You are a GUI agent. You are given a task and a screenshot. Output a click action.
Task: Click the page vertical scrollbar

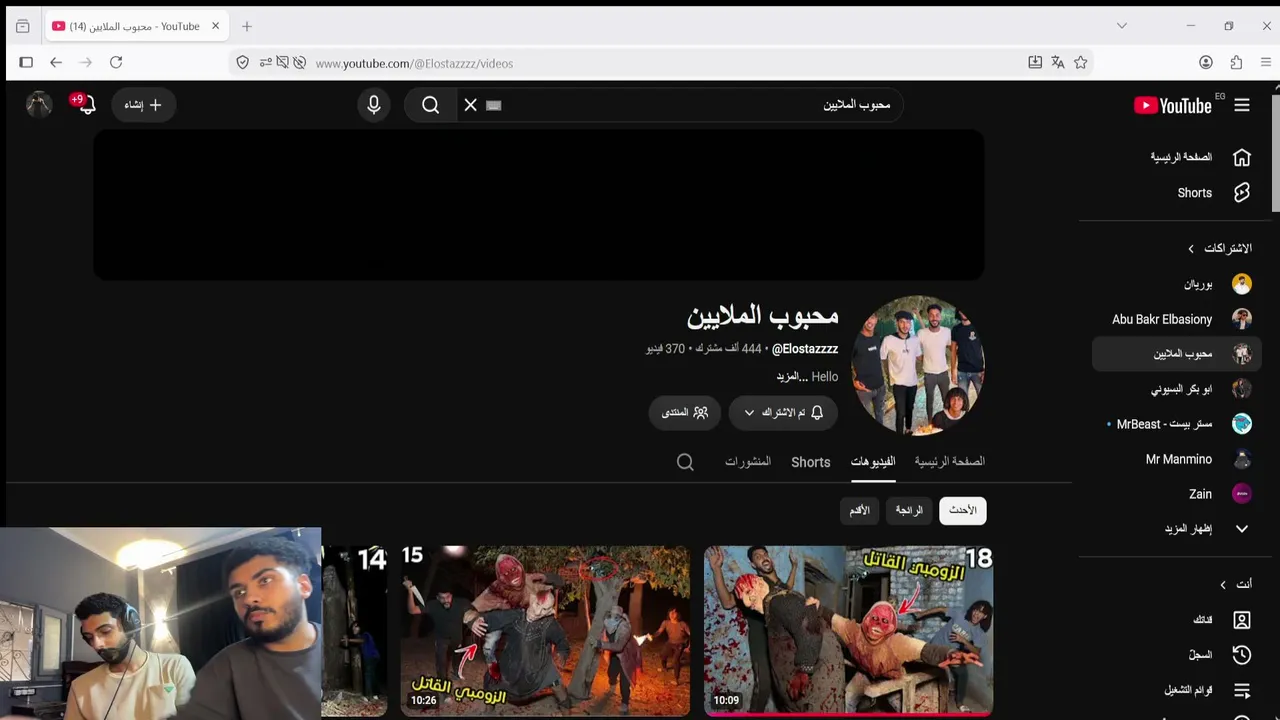click(x=1275, y=153)
